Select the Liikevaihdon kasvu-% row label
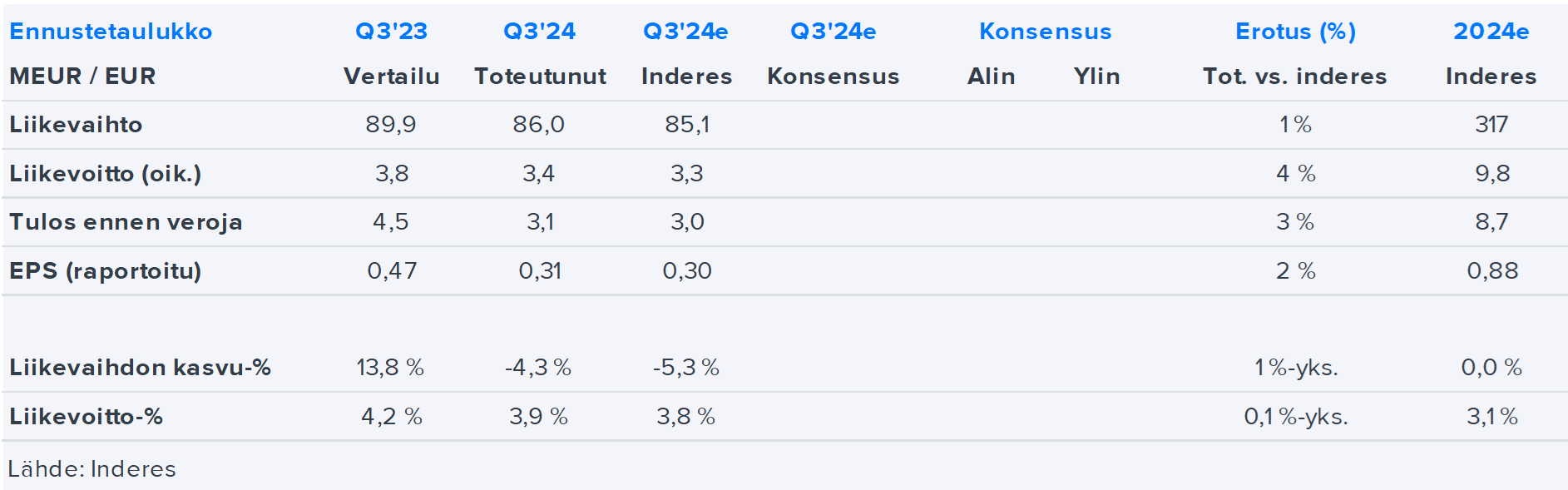The image size is (1568, 490). pyautogui.click(x=140, y=368)
